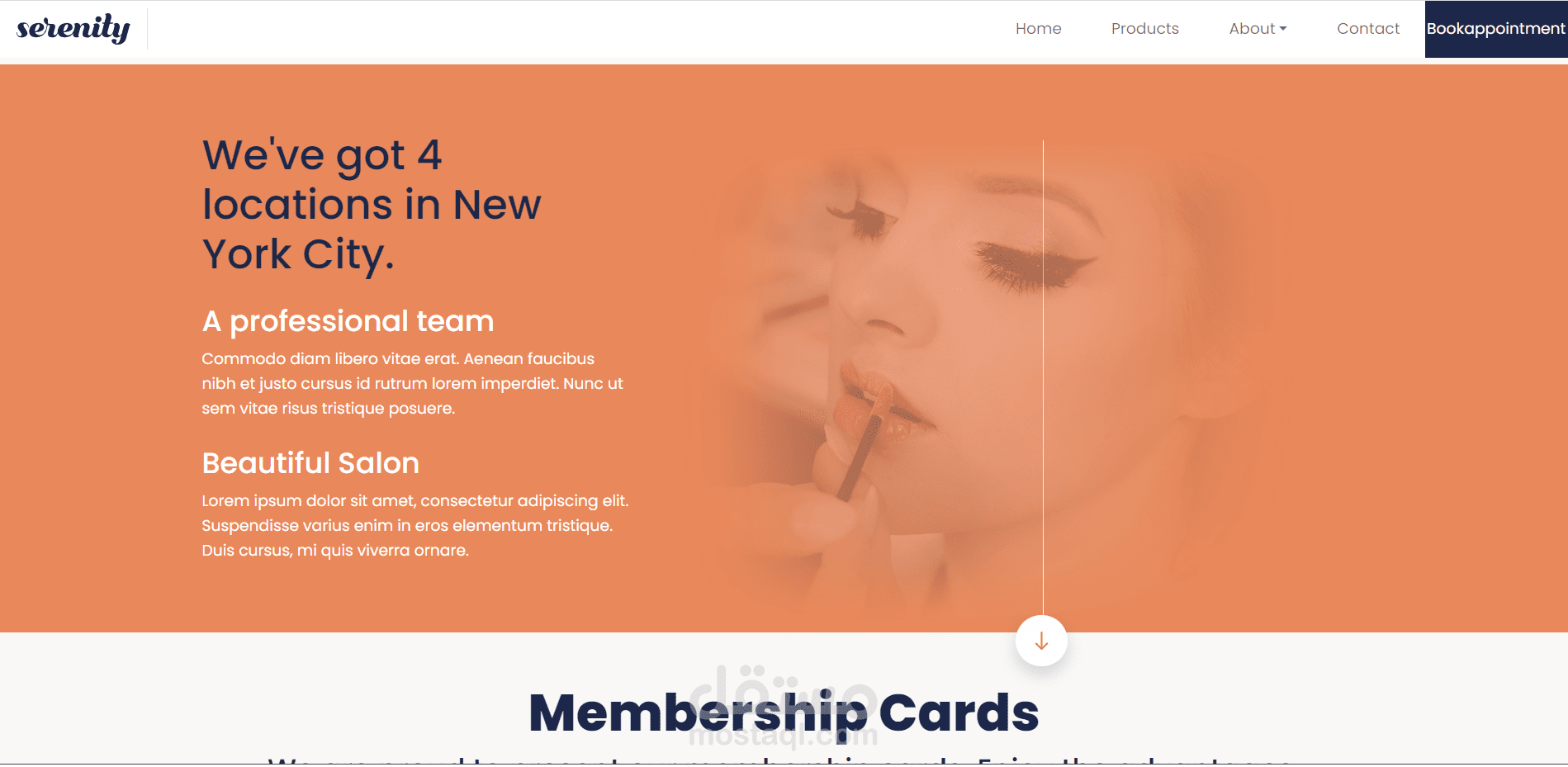Go to the Products page
Viewport: 1568px width, 767px height.
point(1144,29)
